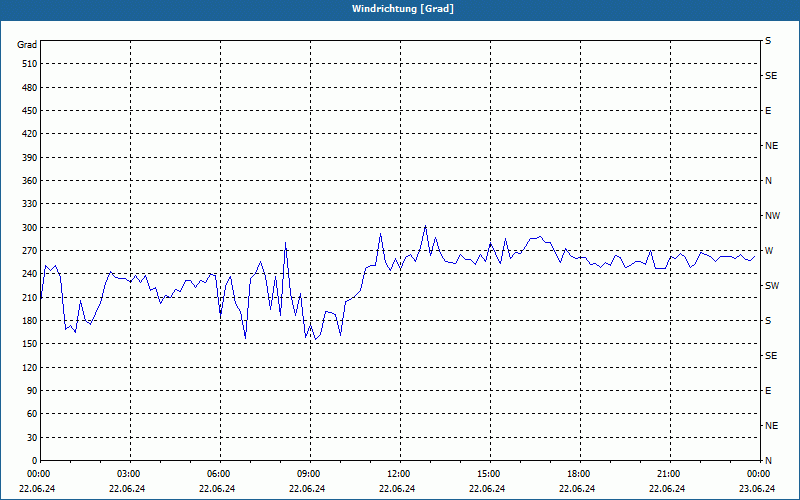
Task: Click the 360 y-axis tick label
Action: coord(30,181)
